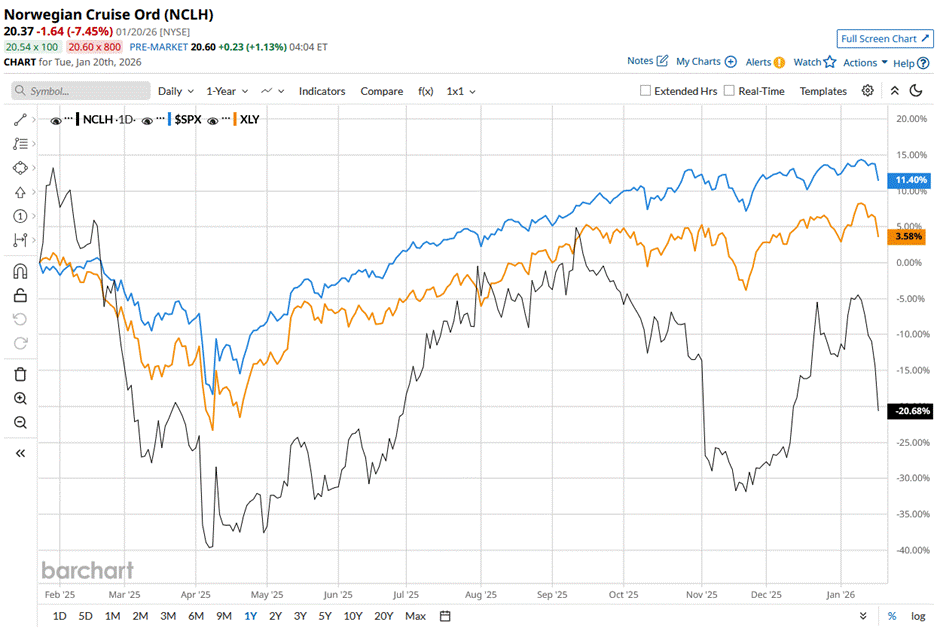Open the chart type line dropdown
Image resolution: width=937 pixels, height=628 pixels.
[272, 91]
